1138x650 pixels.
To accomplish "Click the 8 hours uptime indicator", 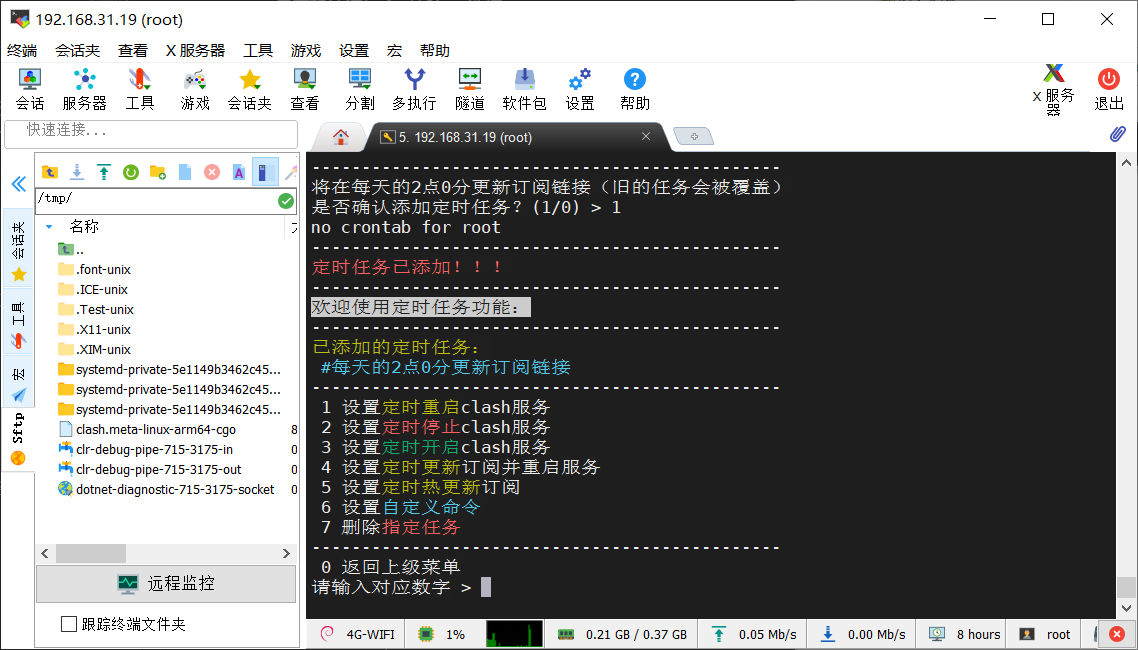I will click(966, 635).
